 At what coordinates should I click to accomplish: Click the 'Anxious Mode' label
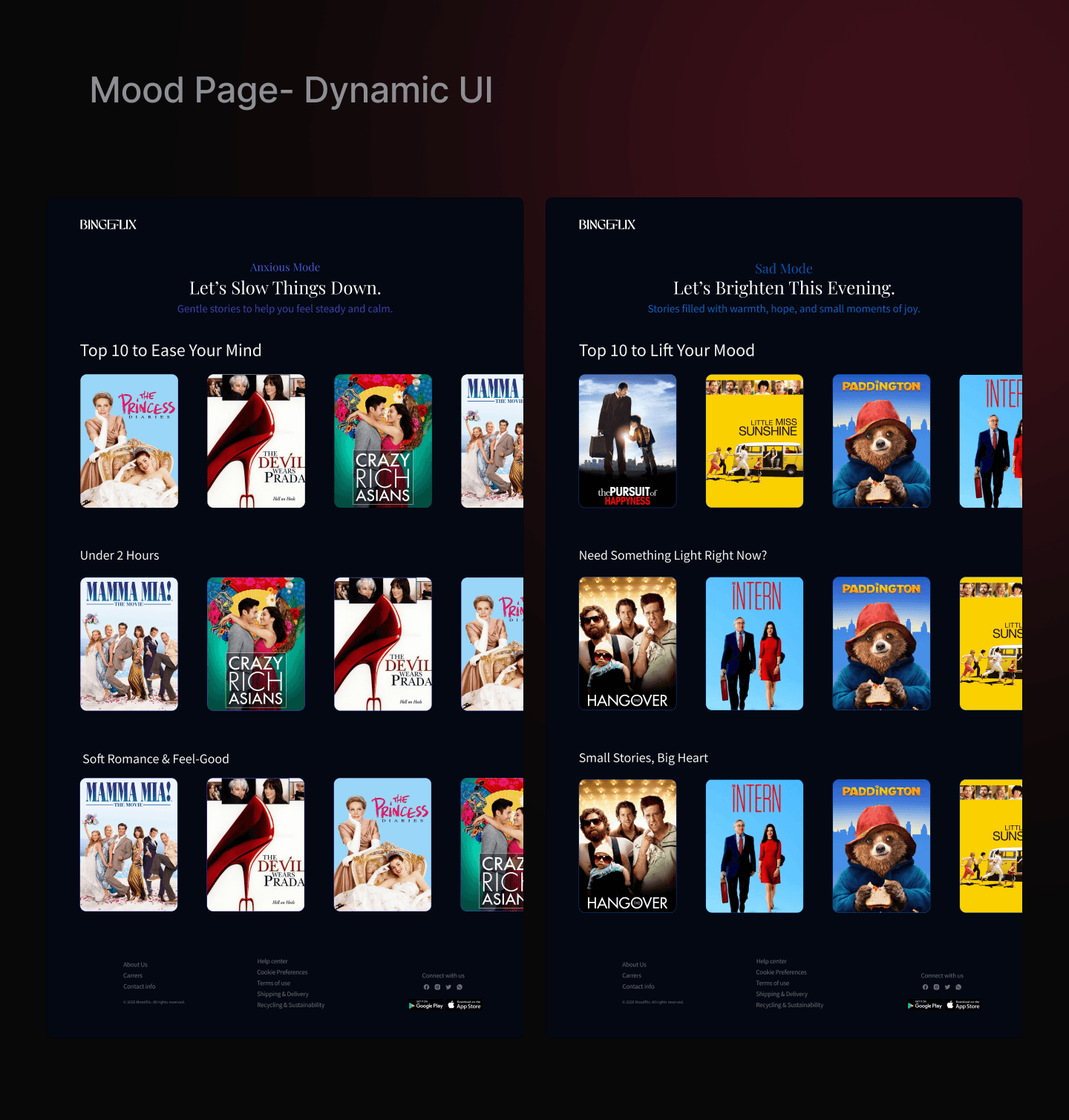click(x=285, y=267)
